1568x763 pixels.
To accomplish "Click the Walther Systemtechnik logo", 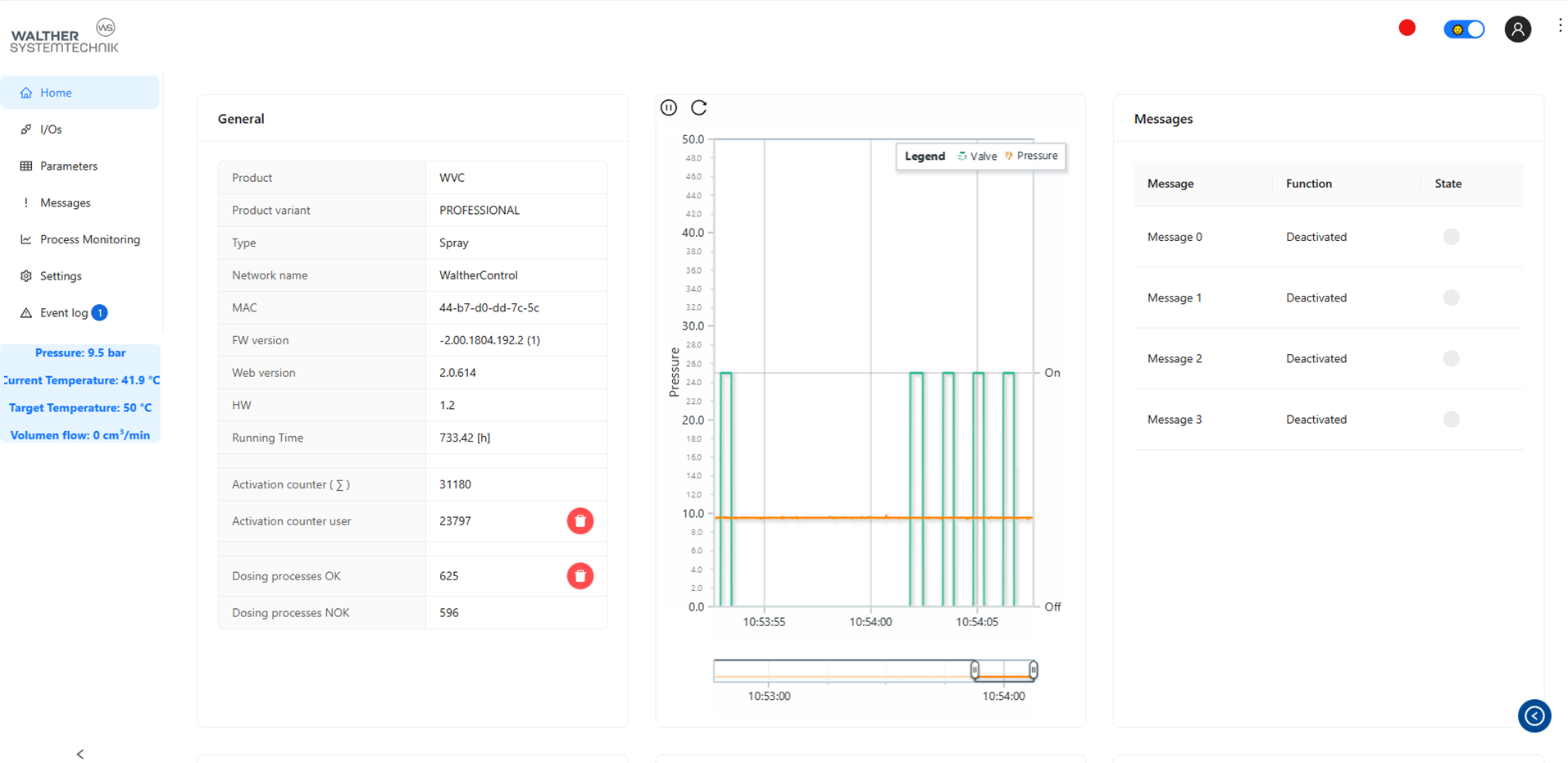I will (x=64, y=37).
